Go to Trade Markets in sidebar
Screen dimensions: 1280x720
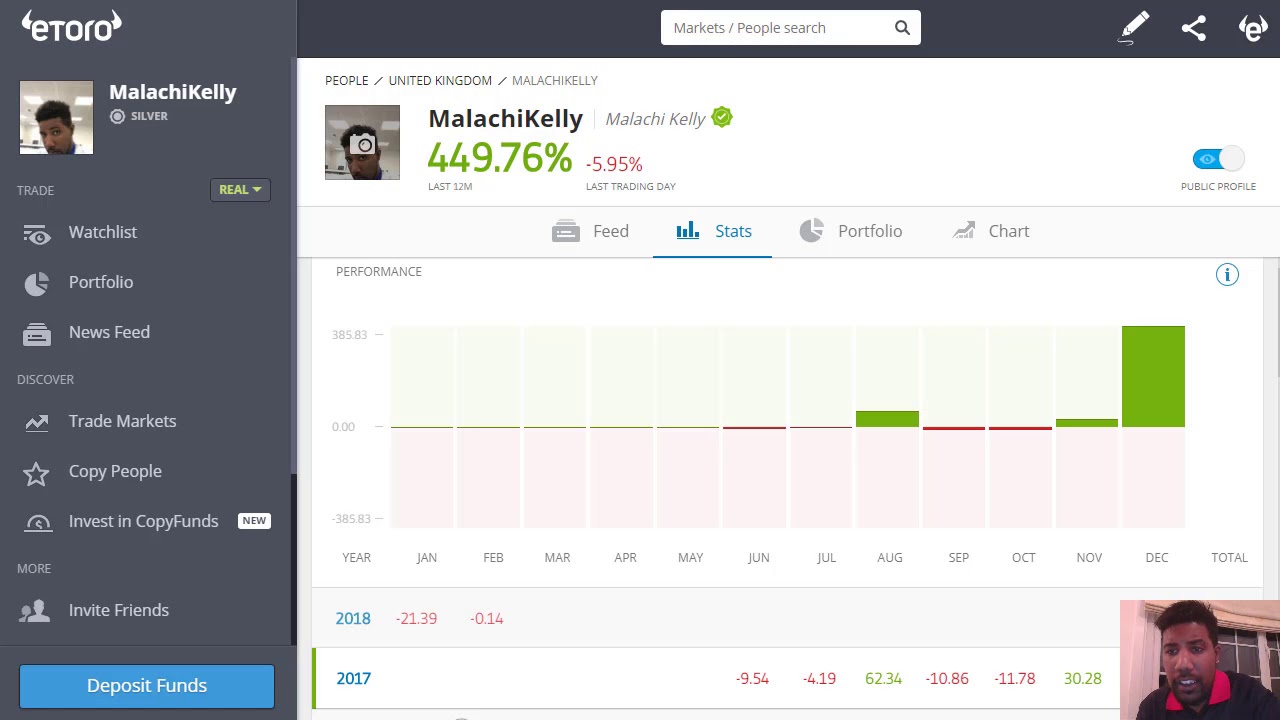point(122,421)
